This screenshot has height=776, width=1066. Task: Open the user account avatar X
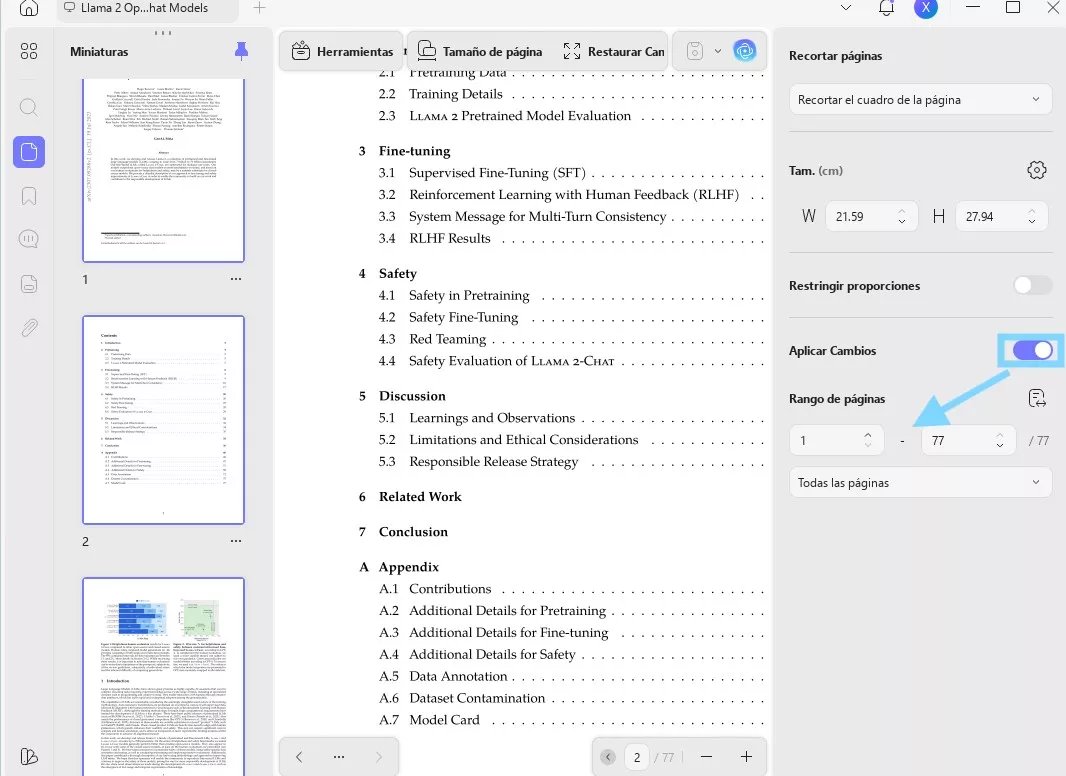(x=925, y=8)
